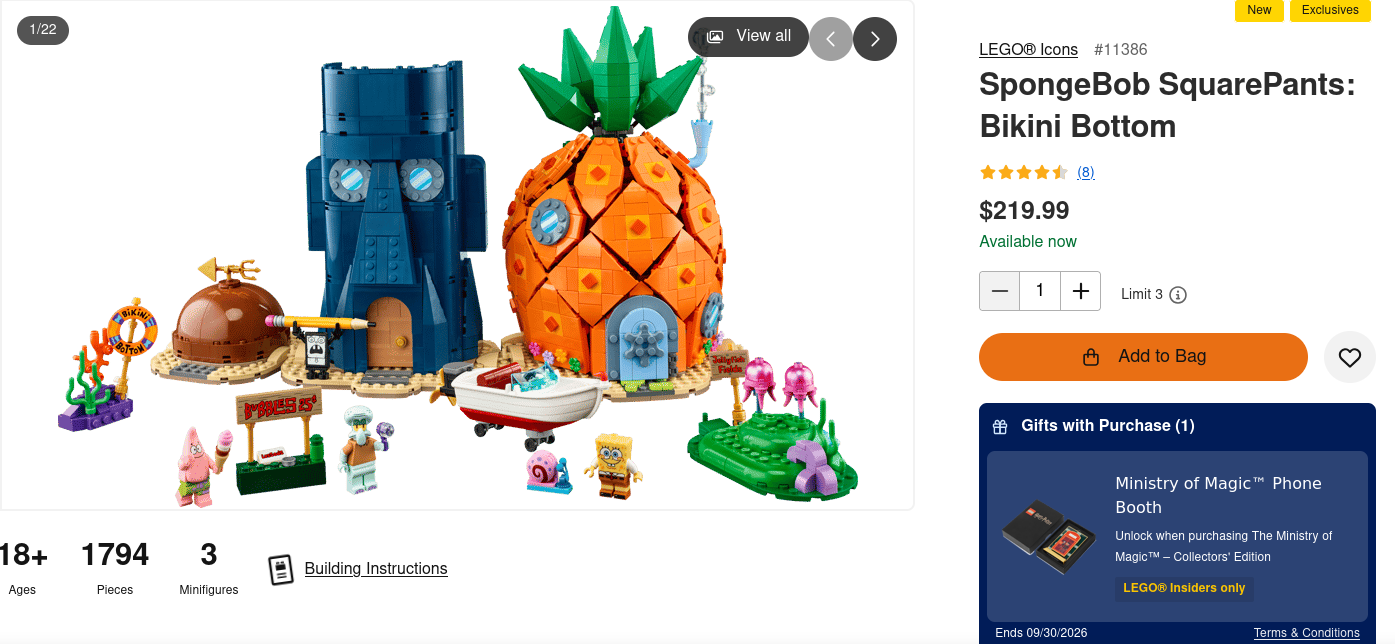Open the 8 customer reviews link
The width and height of the screenshot is (1395, 644).
click(x=1086, y=172)
